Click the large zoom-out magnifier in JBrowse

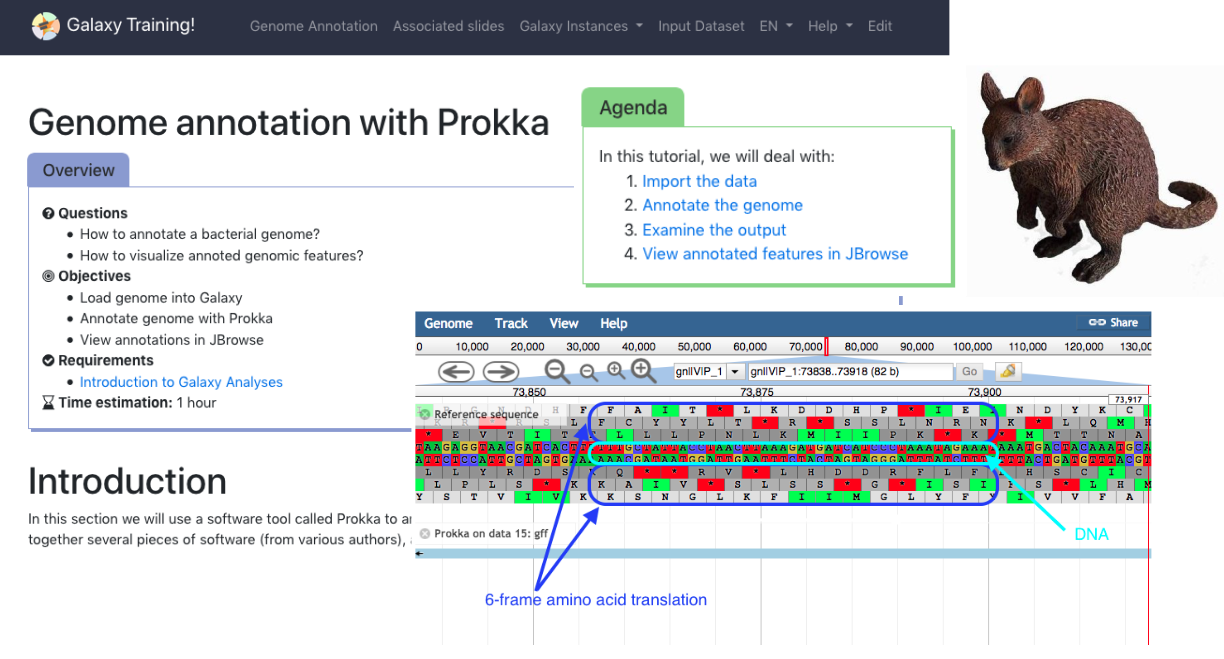557,372
